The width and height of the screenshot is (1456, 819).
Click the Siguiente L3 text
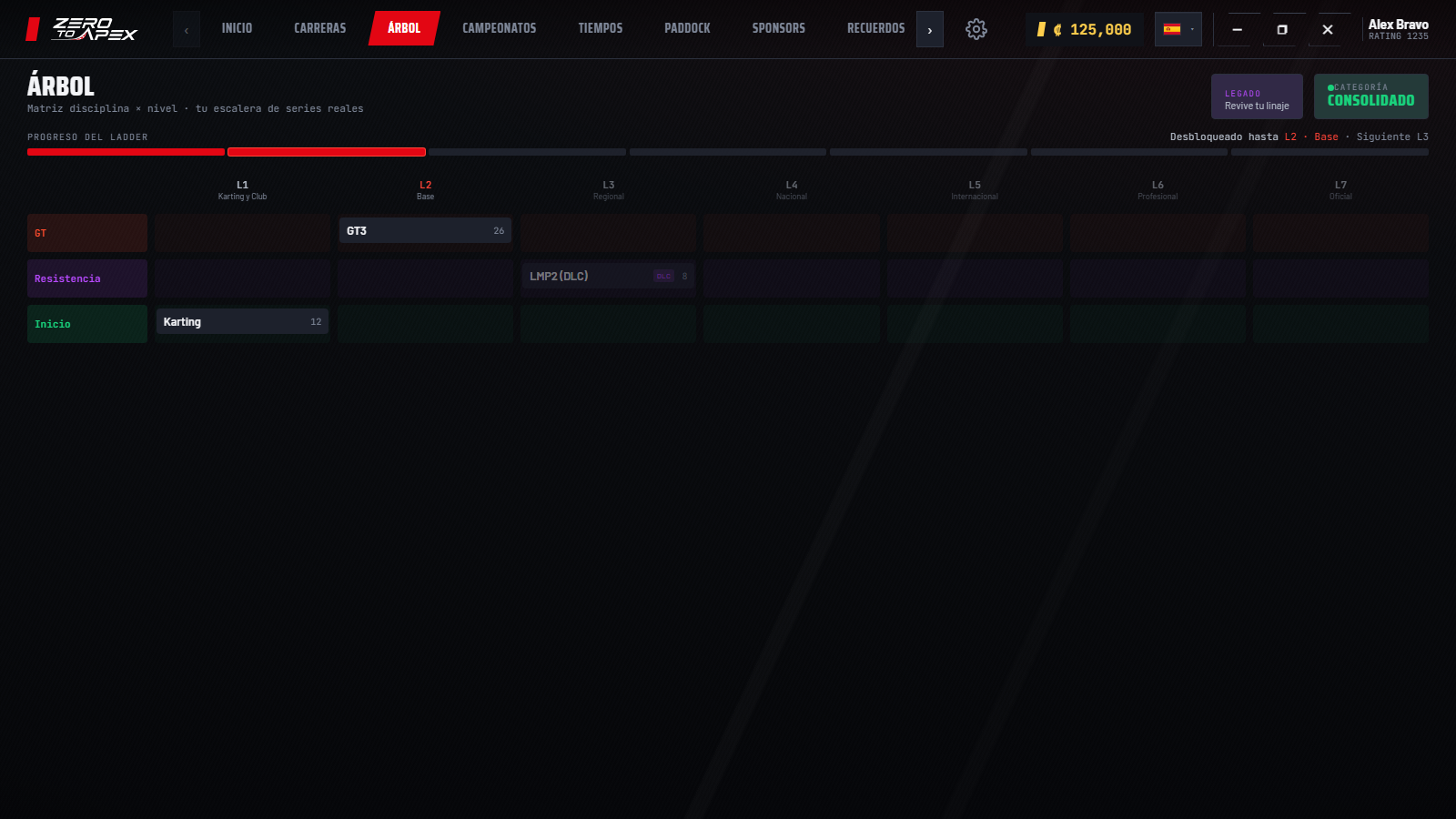[x=1392, y=136]
